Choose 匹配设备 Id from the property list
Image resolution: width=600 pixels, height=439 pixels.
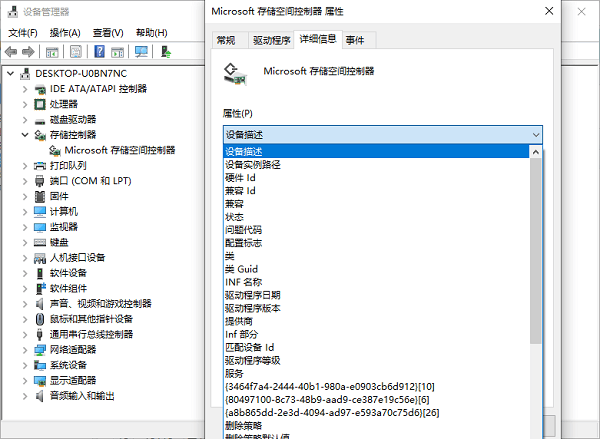pyautogui.click(x=377, y=347)
